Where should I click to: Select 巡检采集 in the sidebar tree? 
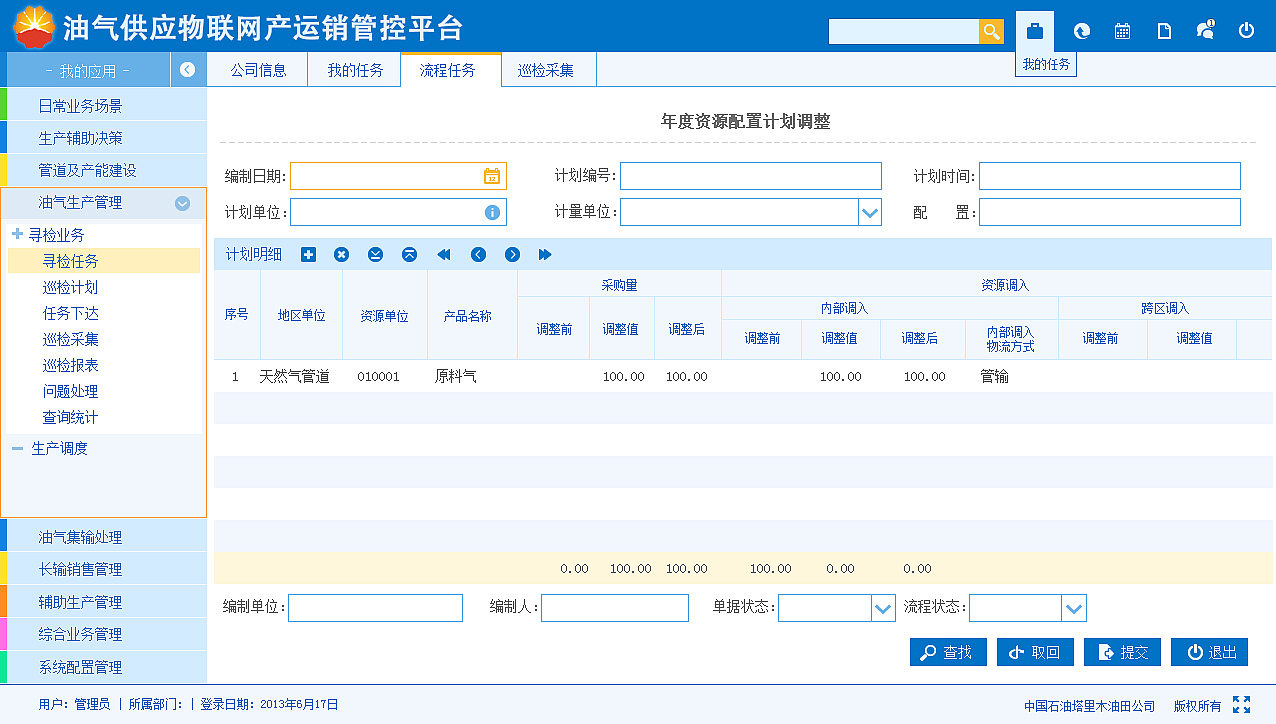click(70, 339)
